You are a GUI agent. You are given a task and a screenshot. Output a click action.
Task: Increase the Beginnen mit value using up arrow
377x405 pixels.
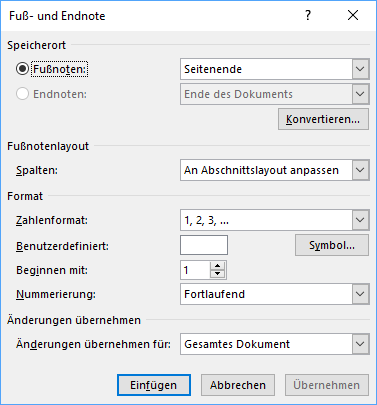(x=218, y=266)
